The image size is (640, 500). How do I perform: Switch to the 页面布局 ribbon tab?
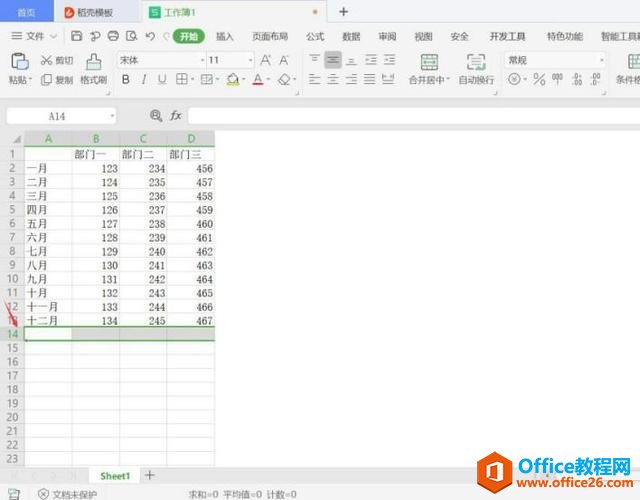tap(270, 37)
